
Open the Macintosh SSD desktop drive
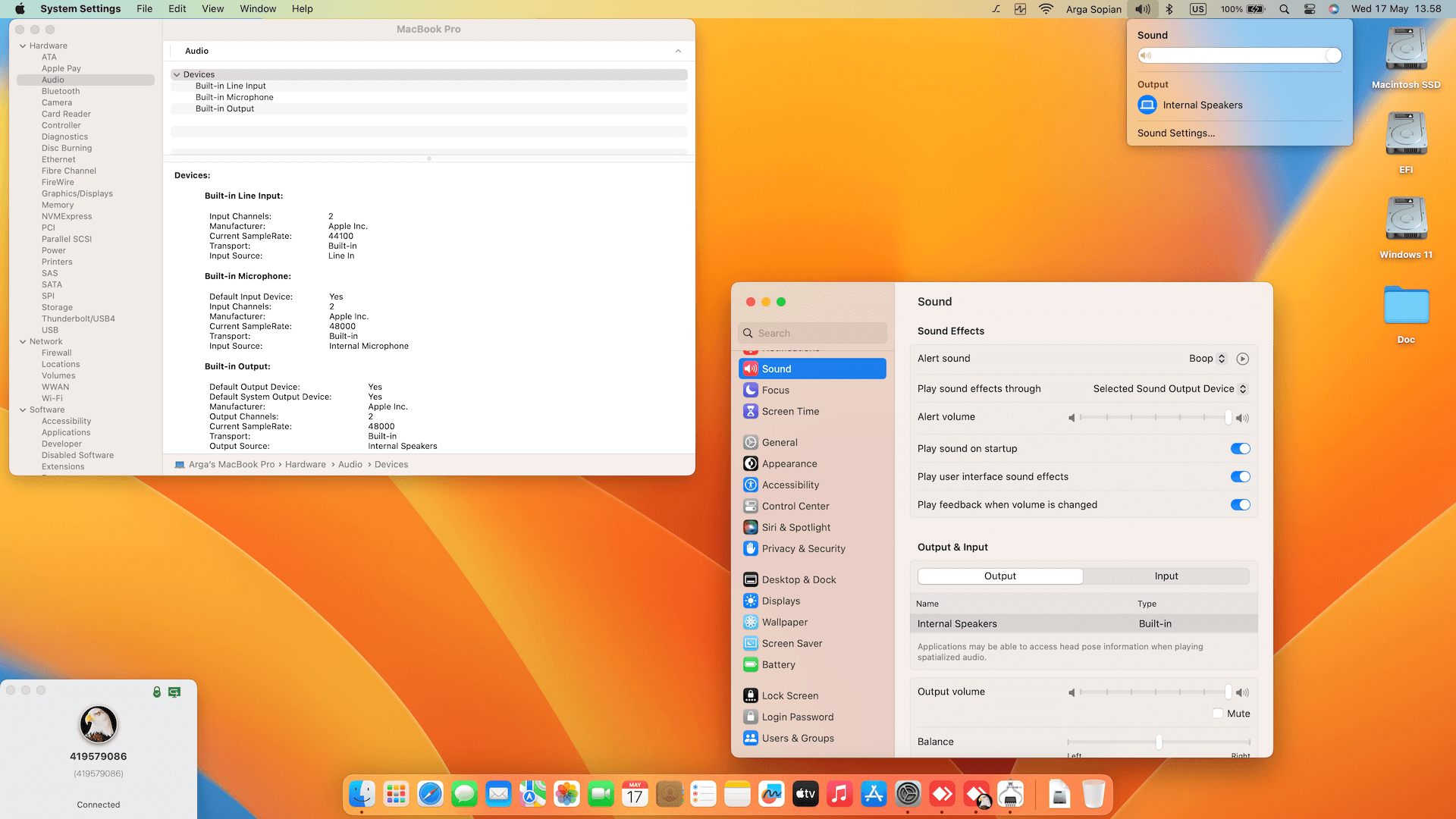coord(1406,58)
